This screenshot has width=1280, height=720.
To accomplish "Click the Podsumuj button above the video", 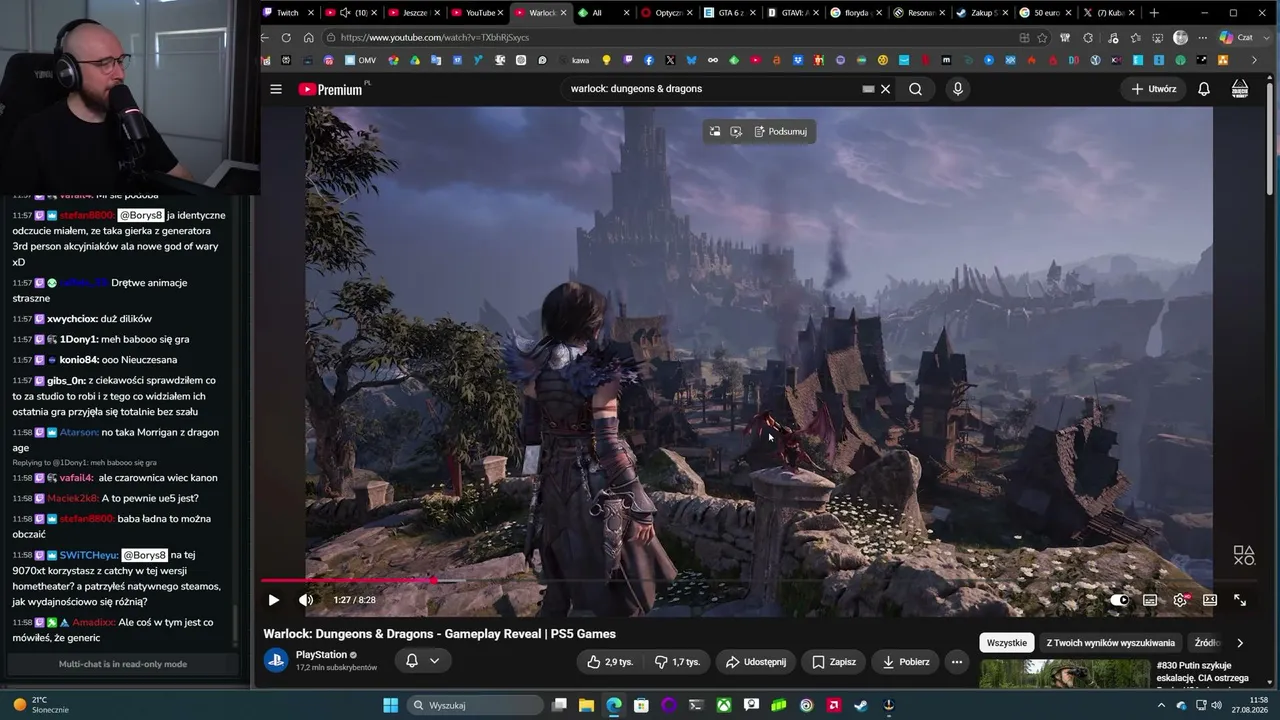I will pos(781,132).
